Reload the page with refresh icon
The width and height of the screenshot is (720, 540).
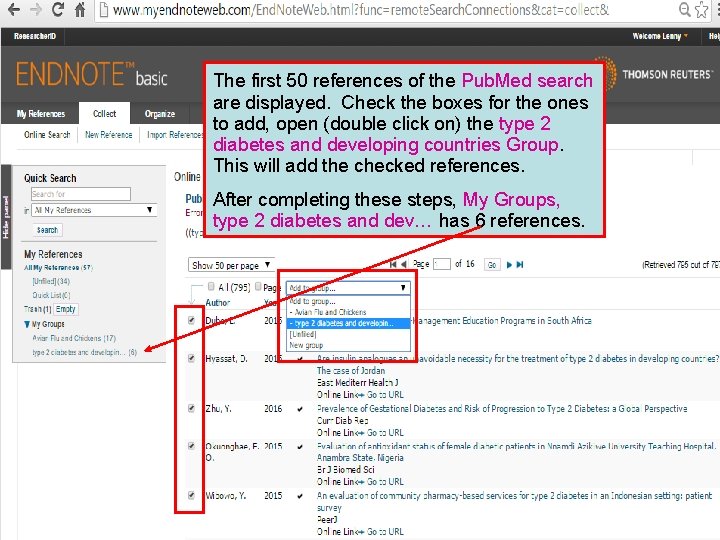click(57, 9)
